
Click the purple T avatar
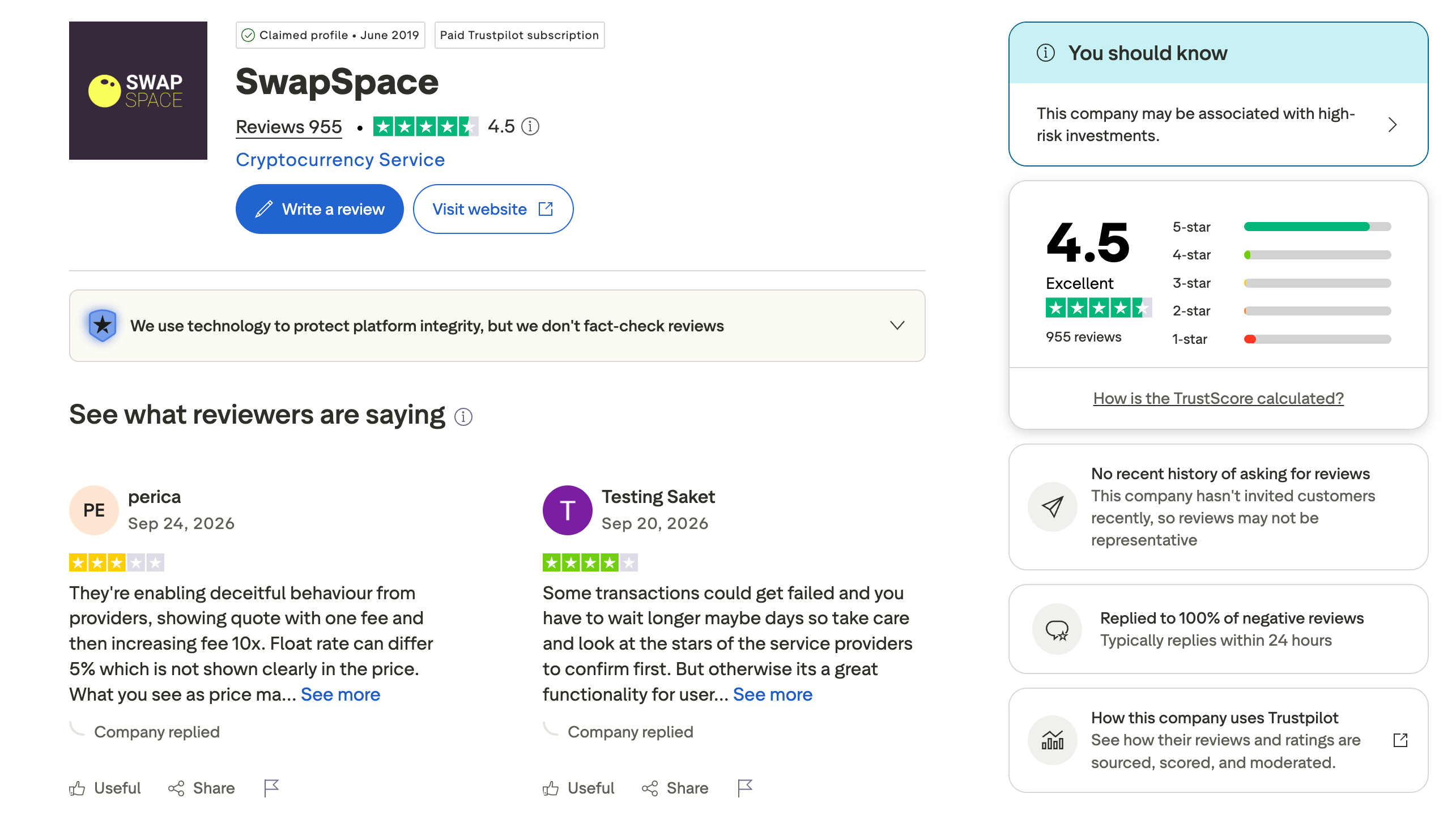pos(567,510)
